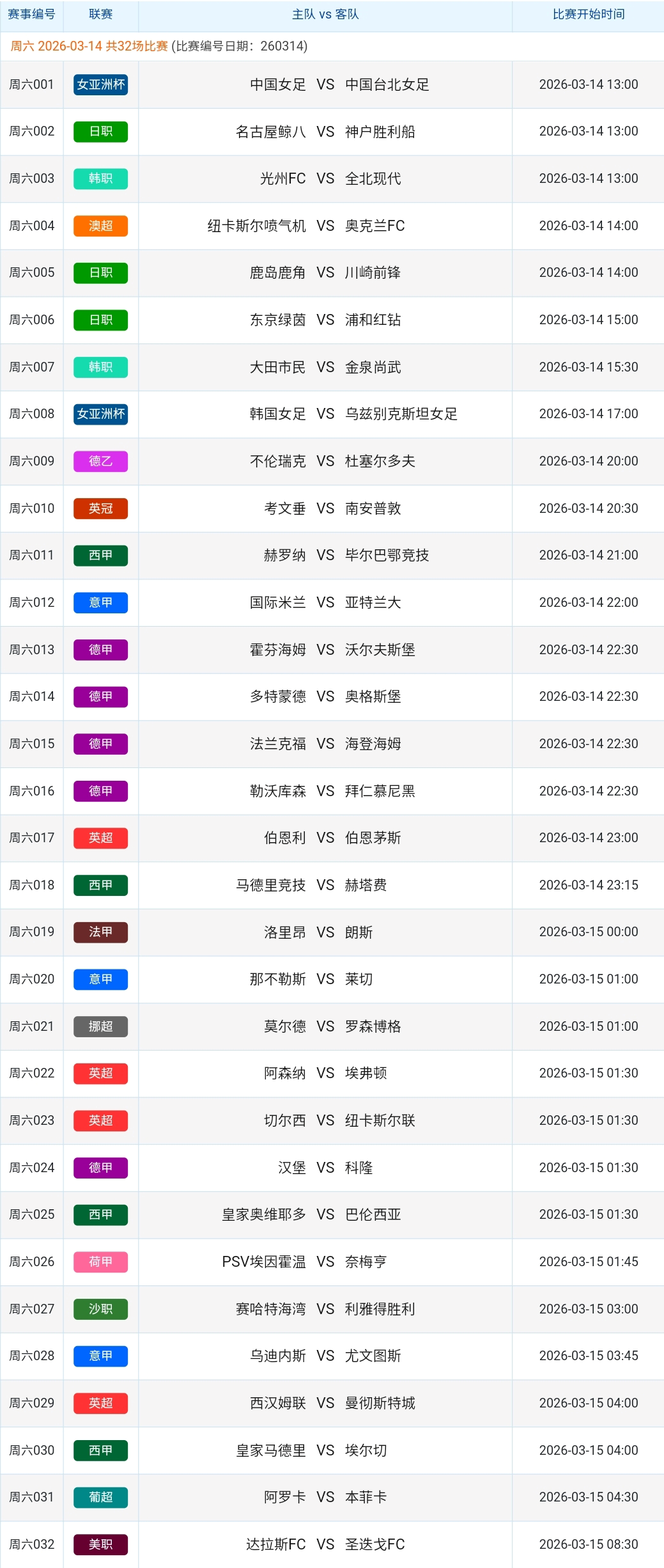The image size is (664, 1568).
Task: Click the 德乙 league tag
Action: (x=100, y=461)
